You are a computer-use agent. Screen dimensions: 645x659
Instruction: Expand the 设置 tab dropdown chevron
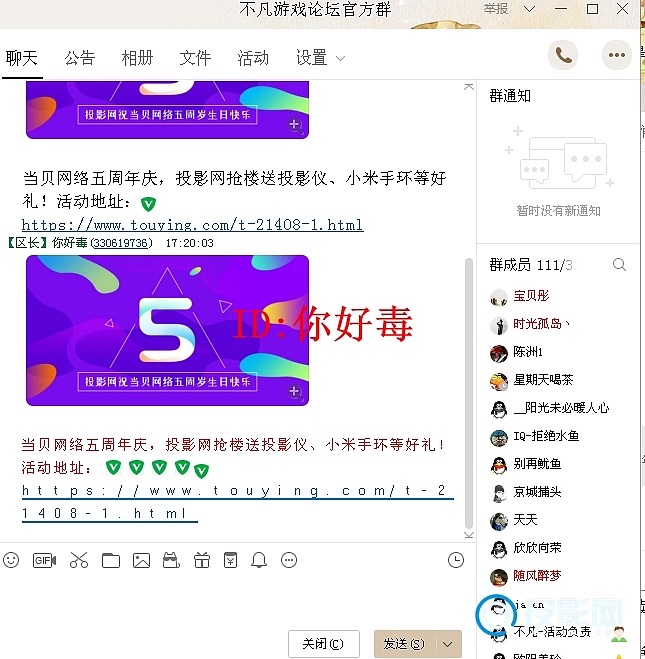coord(340,58)
